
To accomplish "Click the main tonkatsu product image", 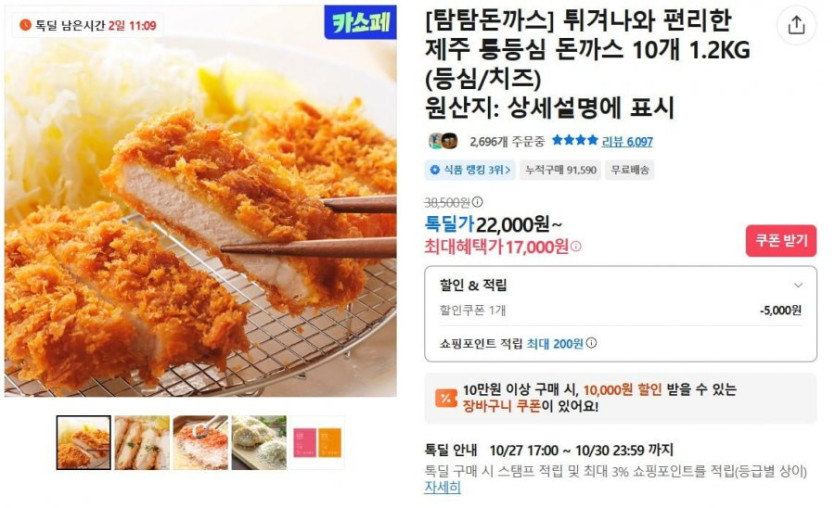I will 200,201.
